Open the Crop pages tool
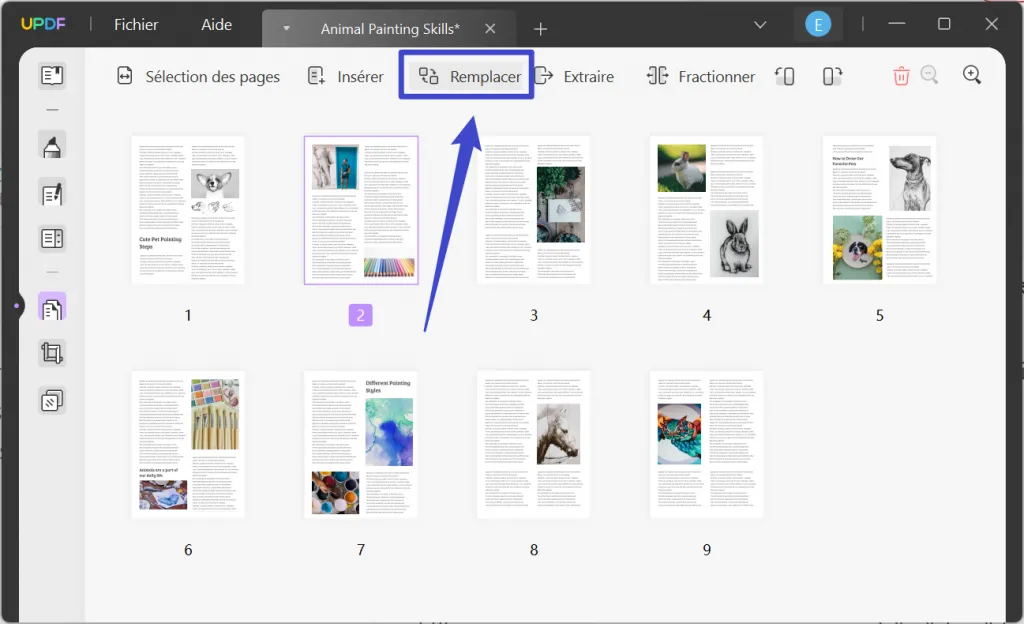Viewport: 1024px width, 624px height. [x=51, y=353]
